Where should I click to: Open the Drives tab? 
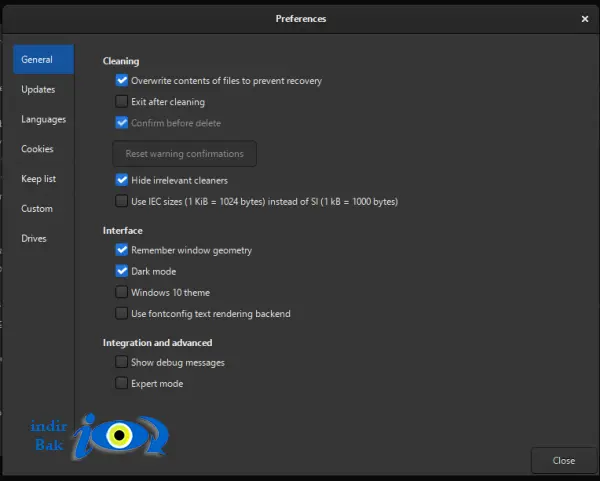[34, 238]
